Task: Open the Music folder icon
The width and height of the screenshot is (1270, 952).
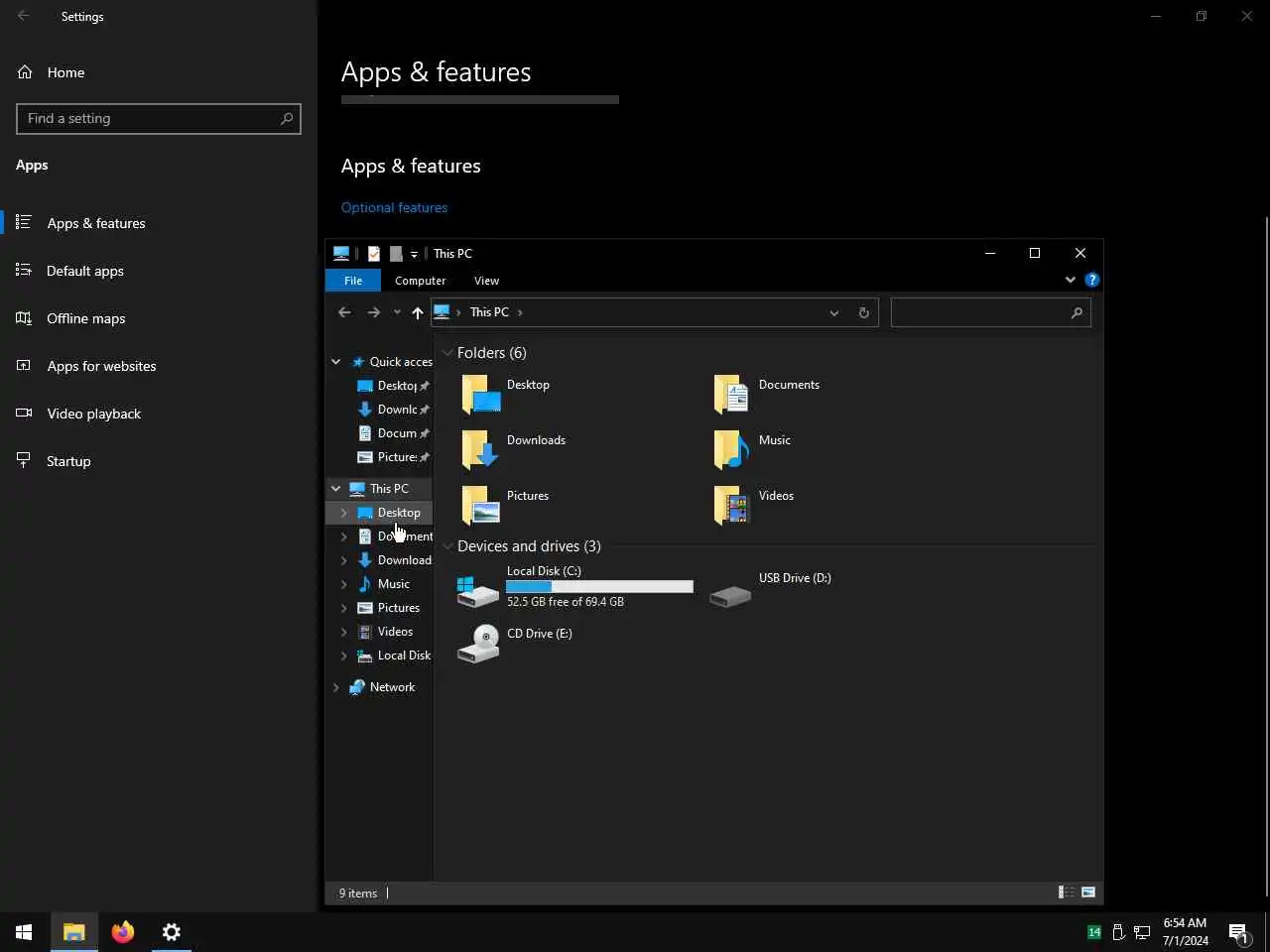Action: (732, 449)
